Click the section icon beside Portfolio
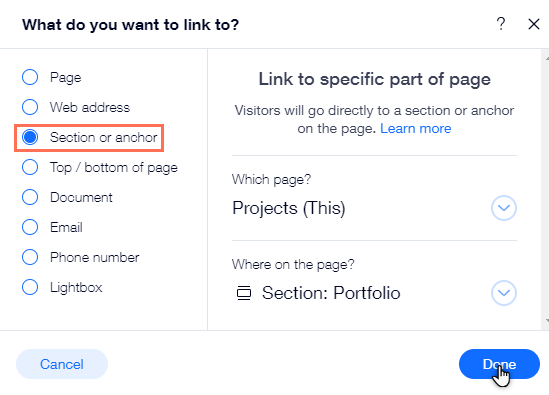Image resolution: width=549 pixels, height=395 pixels. (244, 293)
